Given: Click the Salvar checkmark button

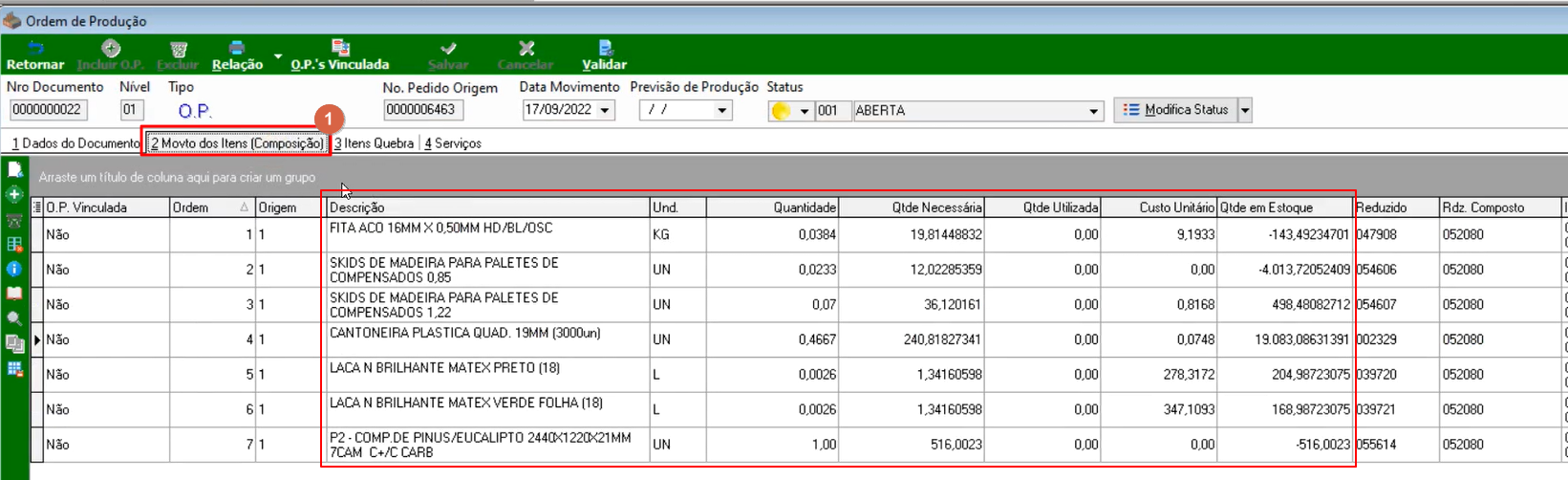Looking at the screenshot, I should (448, 55).
